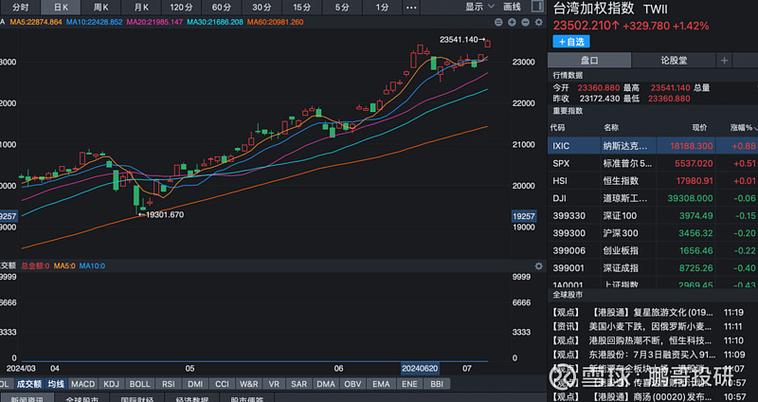Select the 日K daily candlestick tab
This screenshot has height=402, width=758.
click(61, 7)
